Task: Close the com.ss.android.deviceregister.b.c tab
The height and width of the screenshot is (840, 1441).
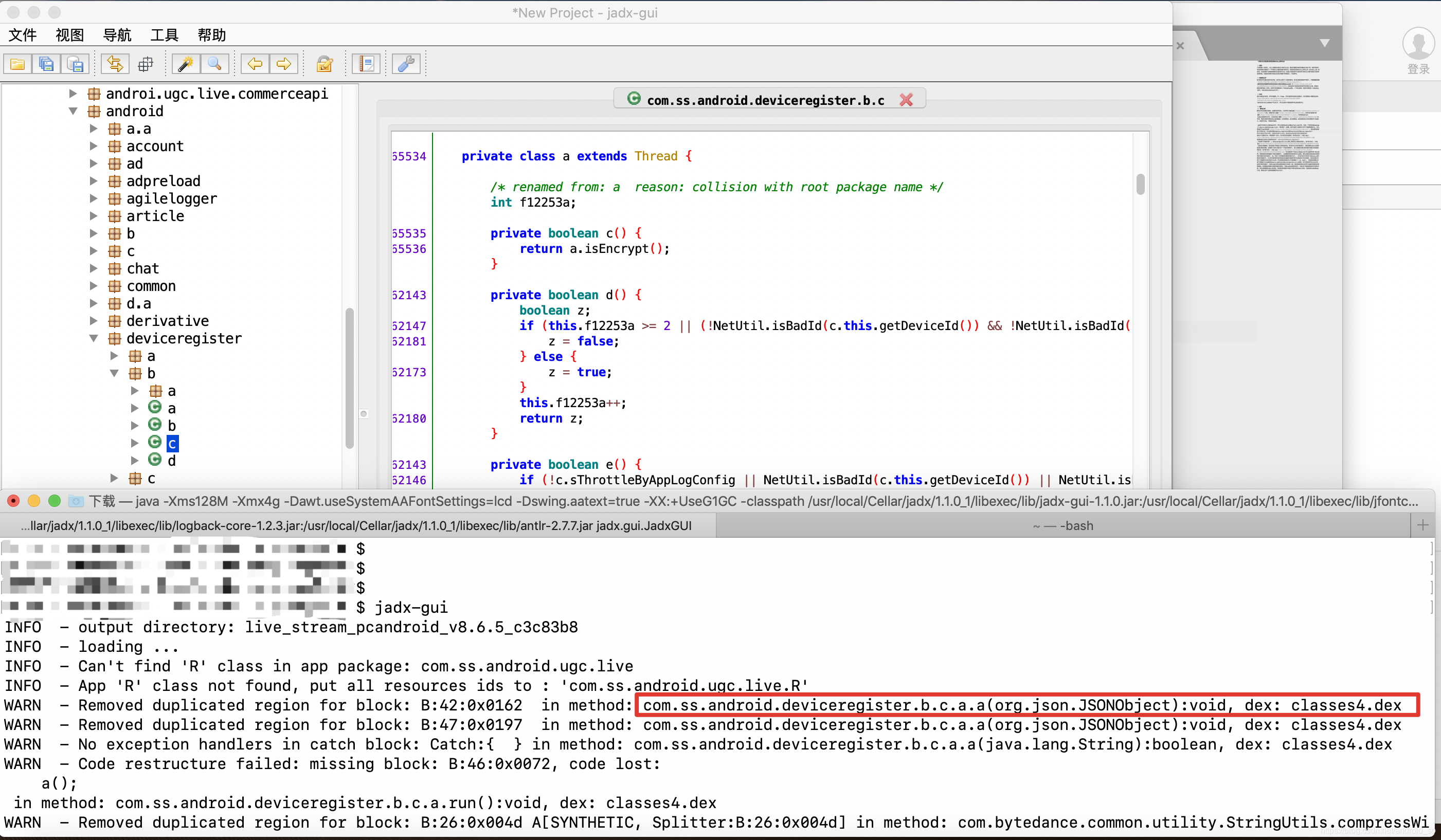Action: click(906, 100)
